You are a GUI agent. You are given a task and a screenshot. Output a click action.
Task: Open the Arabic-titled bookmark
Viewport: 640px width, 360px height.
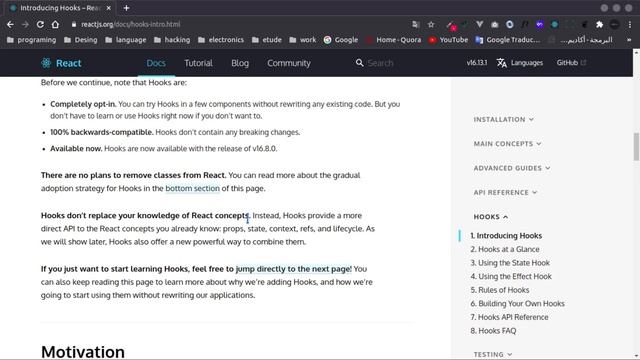point(580,40)
